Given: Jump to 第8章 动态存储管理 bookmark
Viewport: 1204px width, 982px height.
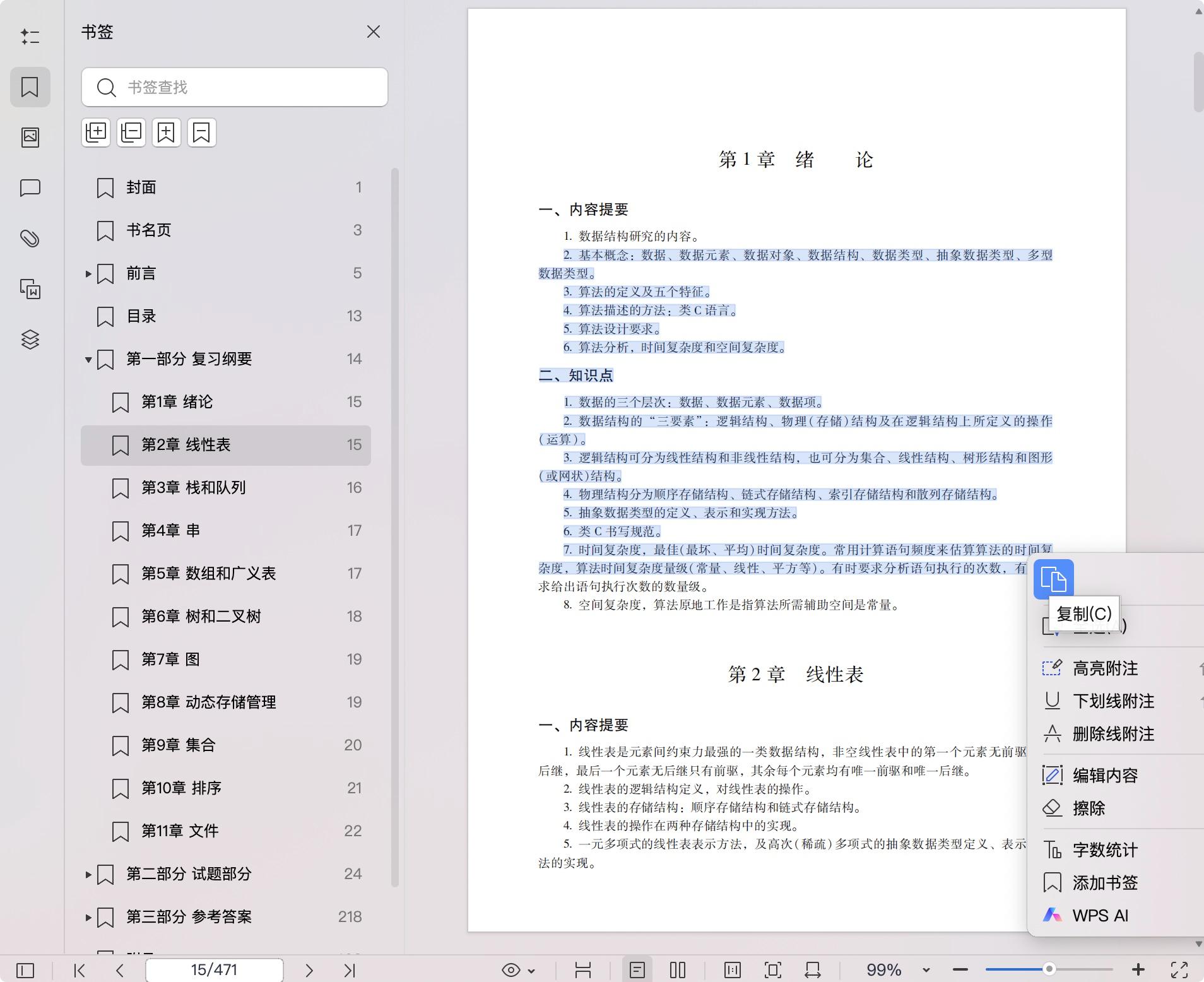Looking at the screenshot, I should coord(226,702).
